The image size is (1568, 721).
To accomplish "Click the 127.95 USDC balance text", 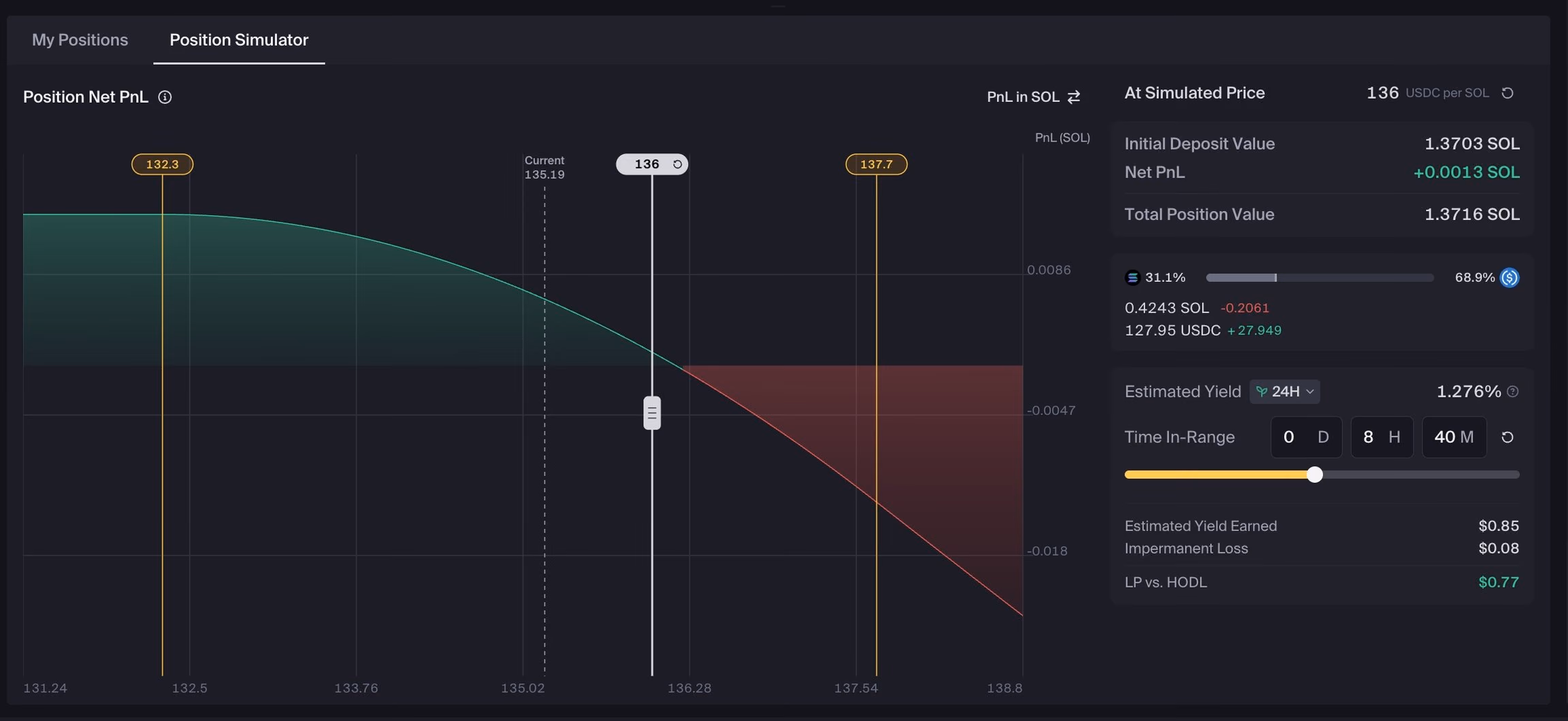I will pos(1172,330).
